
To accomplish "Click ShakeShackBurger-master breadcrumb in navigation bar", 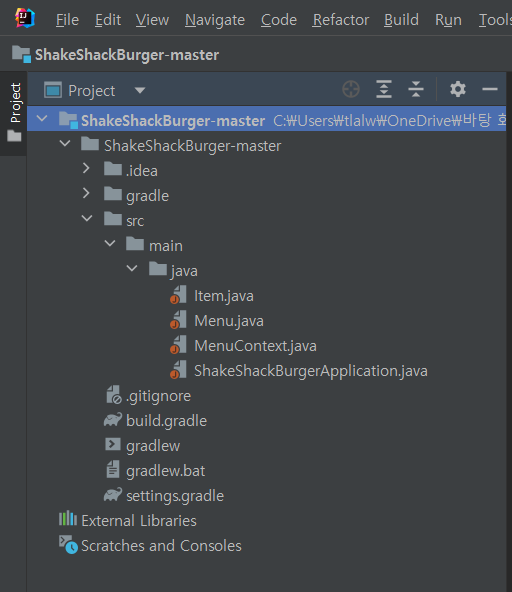I will (x=127, y=55).
